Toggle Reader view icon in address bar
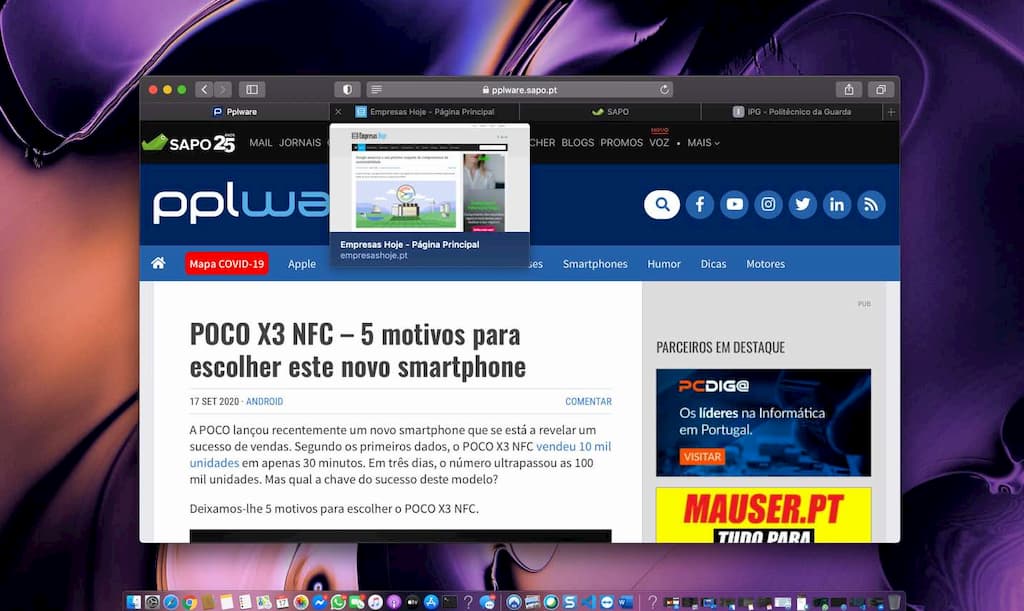 376,89
